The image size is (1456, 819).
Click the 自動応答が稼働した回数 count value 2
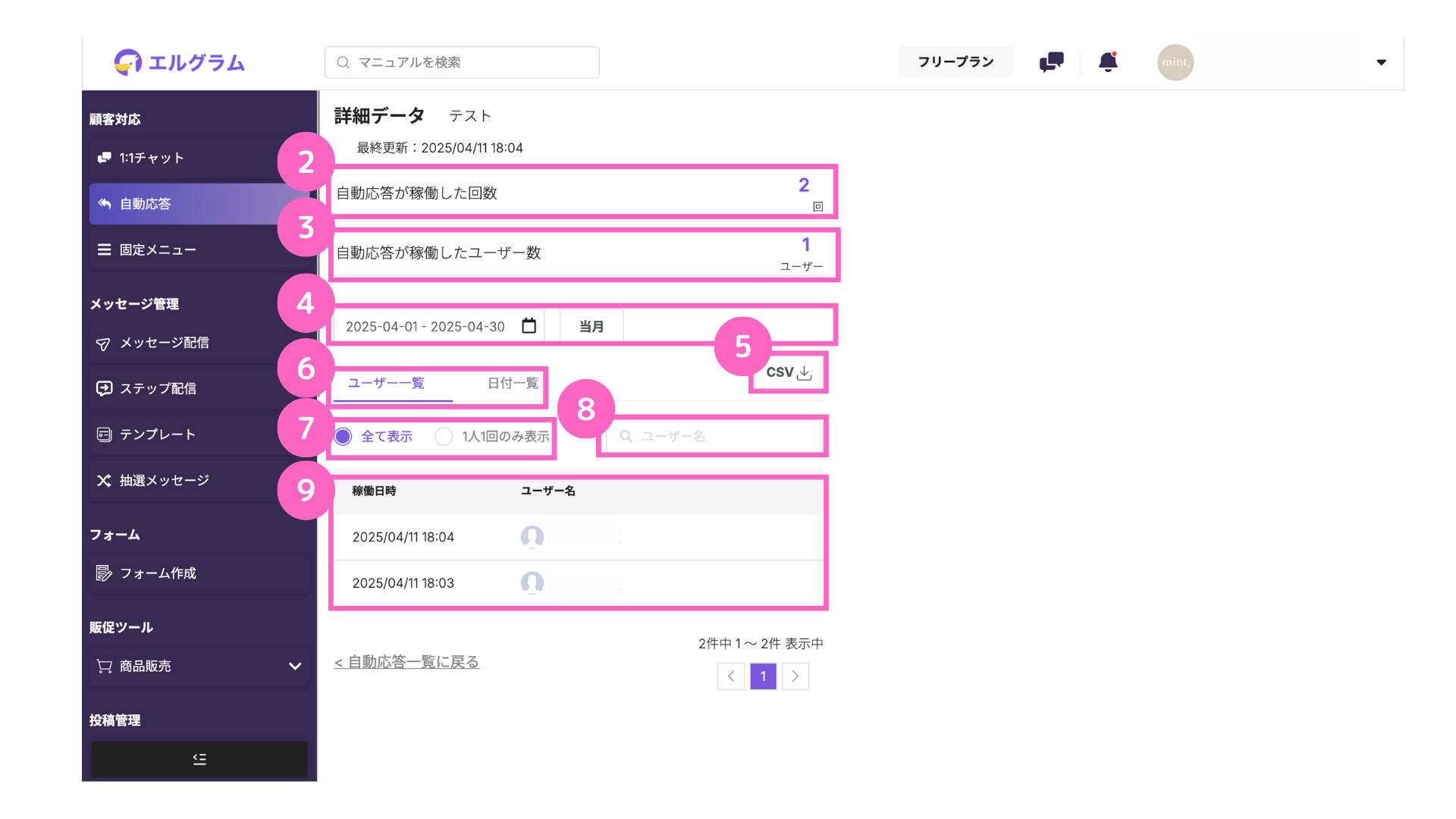(804, 185)
